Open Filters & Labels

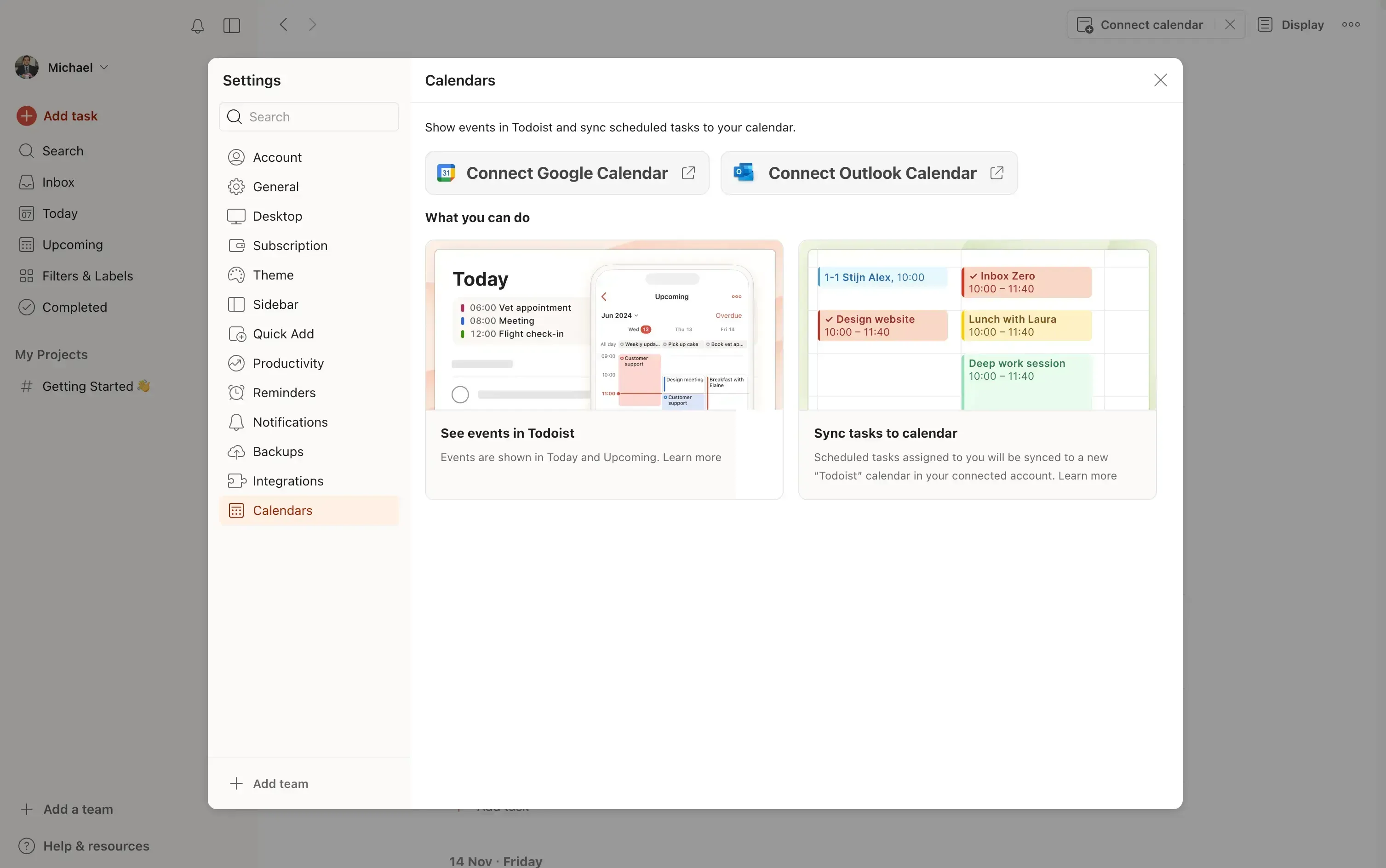point(88,275)
